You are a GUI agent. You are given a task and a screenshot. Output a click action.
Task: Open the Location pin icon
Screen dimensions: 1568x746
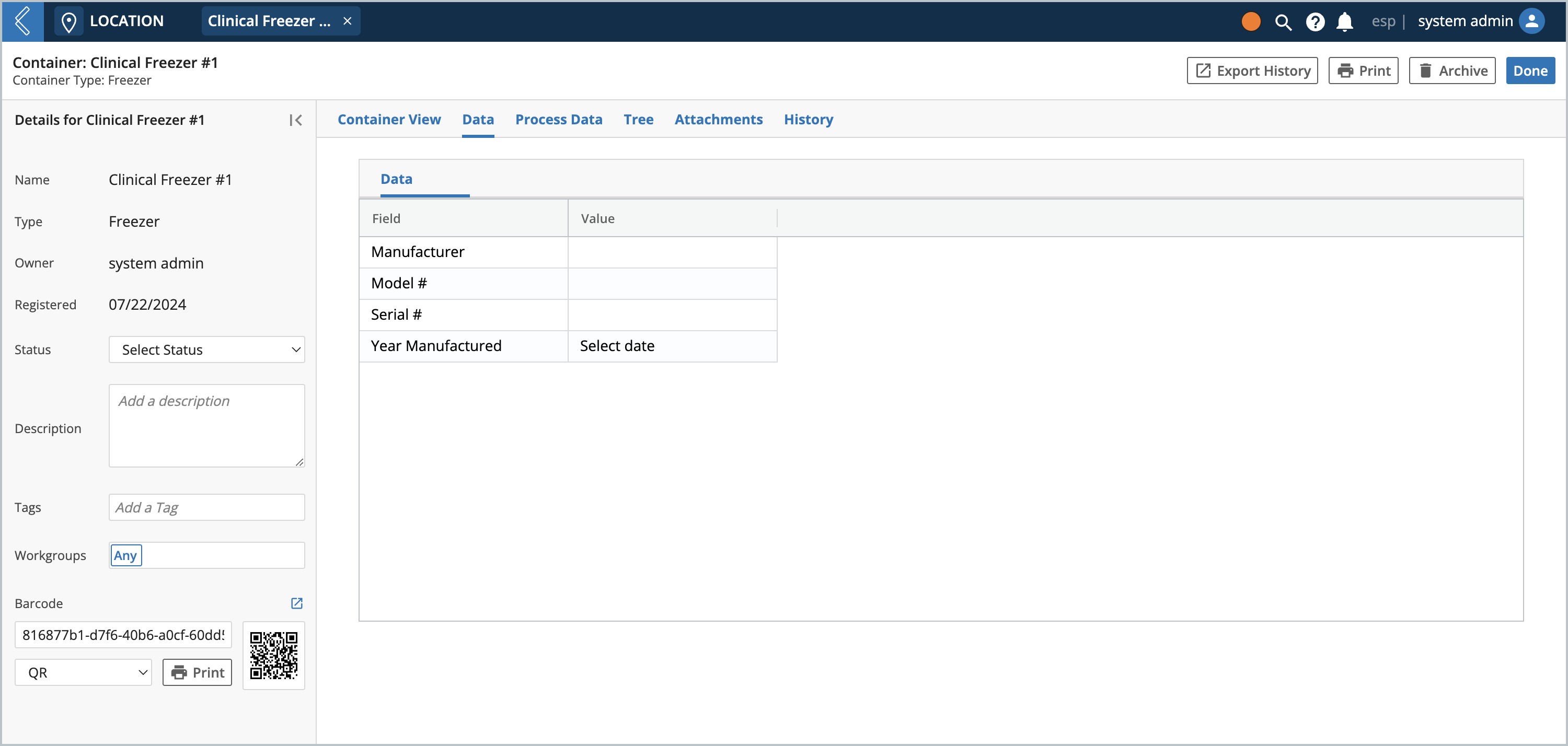(69, 21)
